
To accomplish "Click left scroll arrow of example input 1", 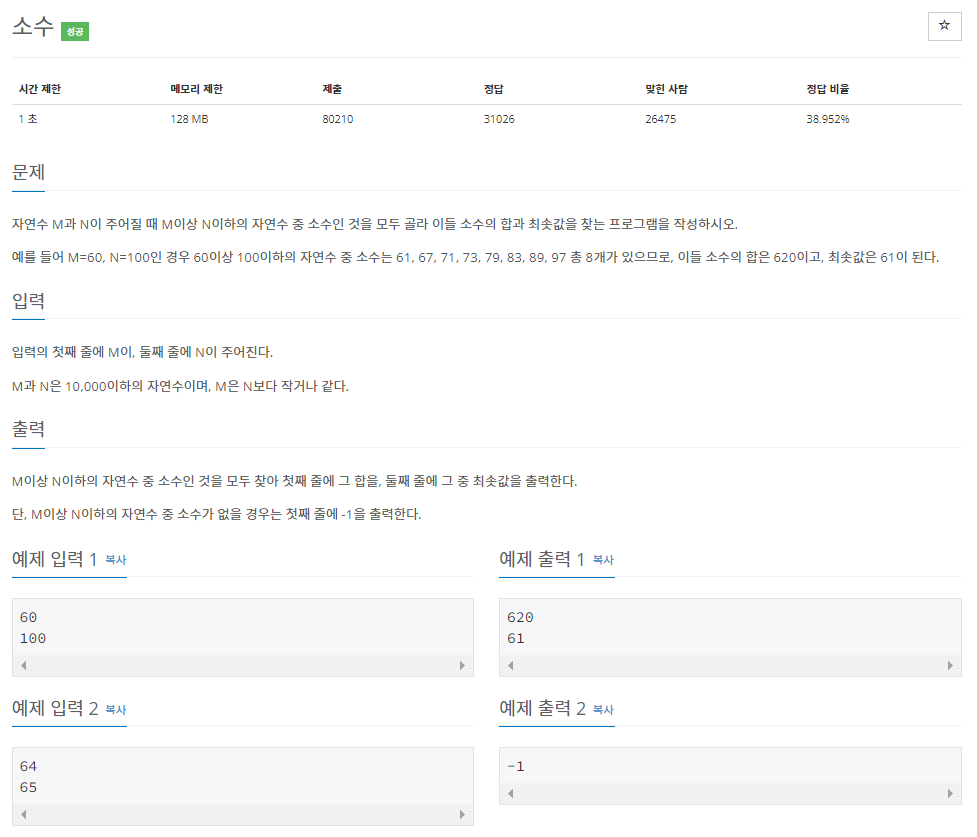I will (x=24, y=666).
